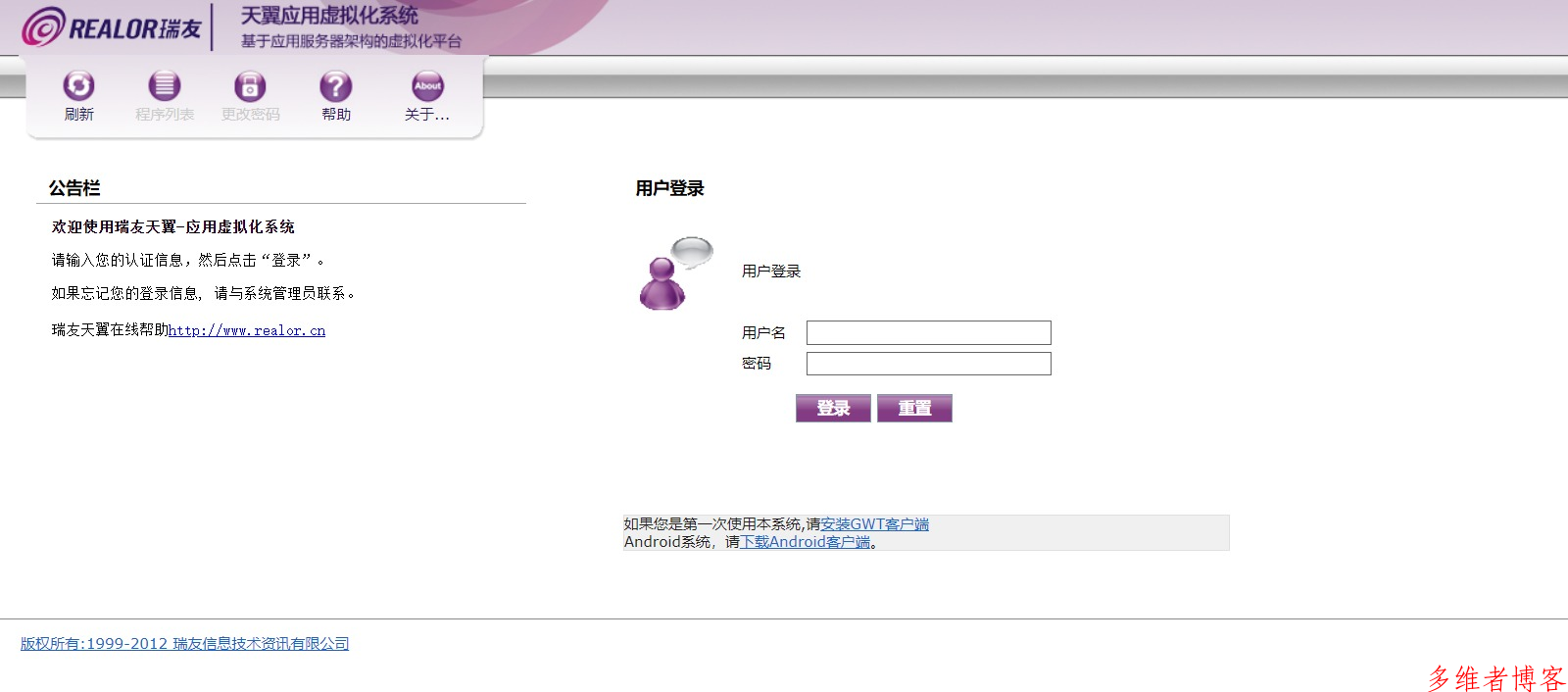The image size is (1568, 692).
Task: Click the 基于应用服务器架构的虚拟化平台 subtitle
Action: pyautogui.click(x=351, y=41)
